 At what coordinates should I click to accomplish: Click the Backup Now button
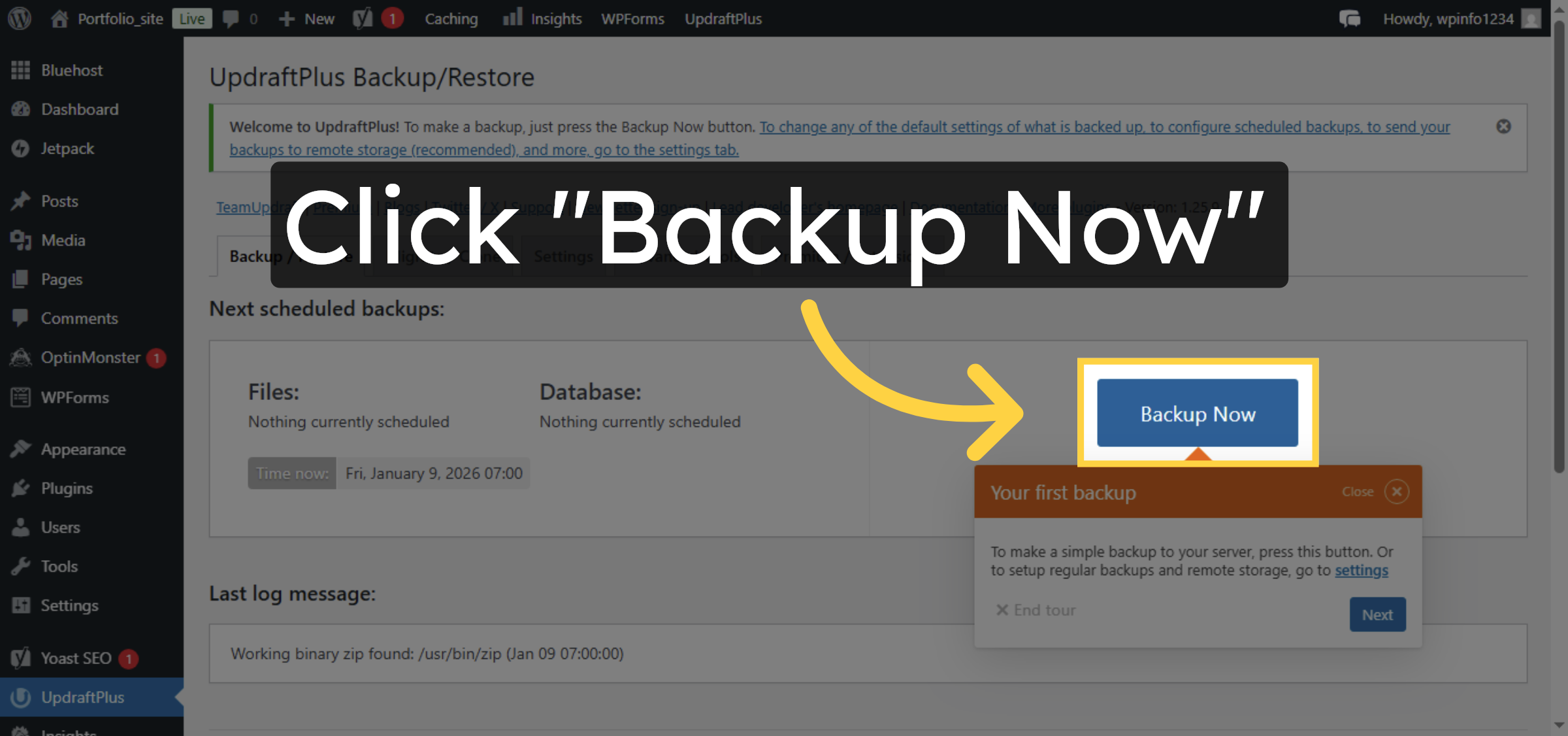tap(1197, 413)
